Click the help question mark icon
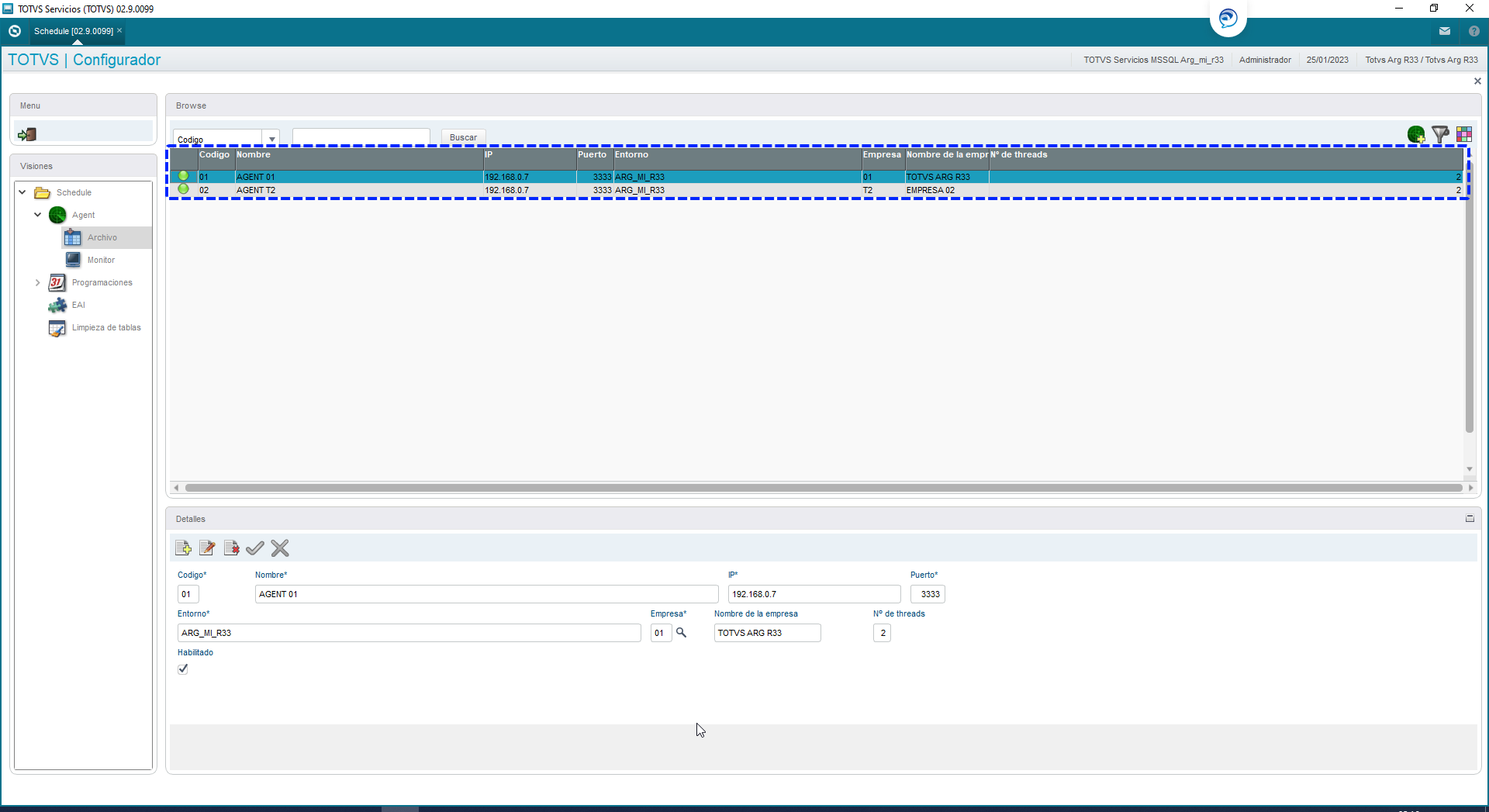The image size is (1489, 812). [1474, 31]
